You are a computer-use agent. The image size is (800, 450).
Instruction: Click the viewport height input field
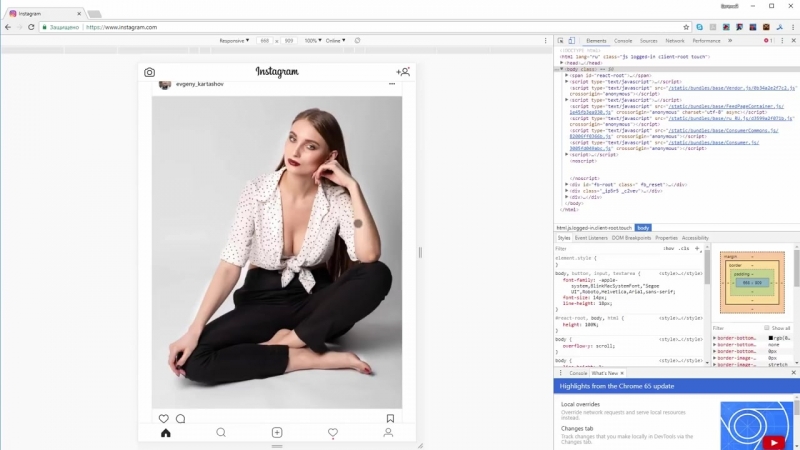coord(289,40)
